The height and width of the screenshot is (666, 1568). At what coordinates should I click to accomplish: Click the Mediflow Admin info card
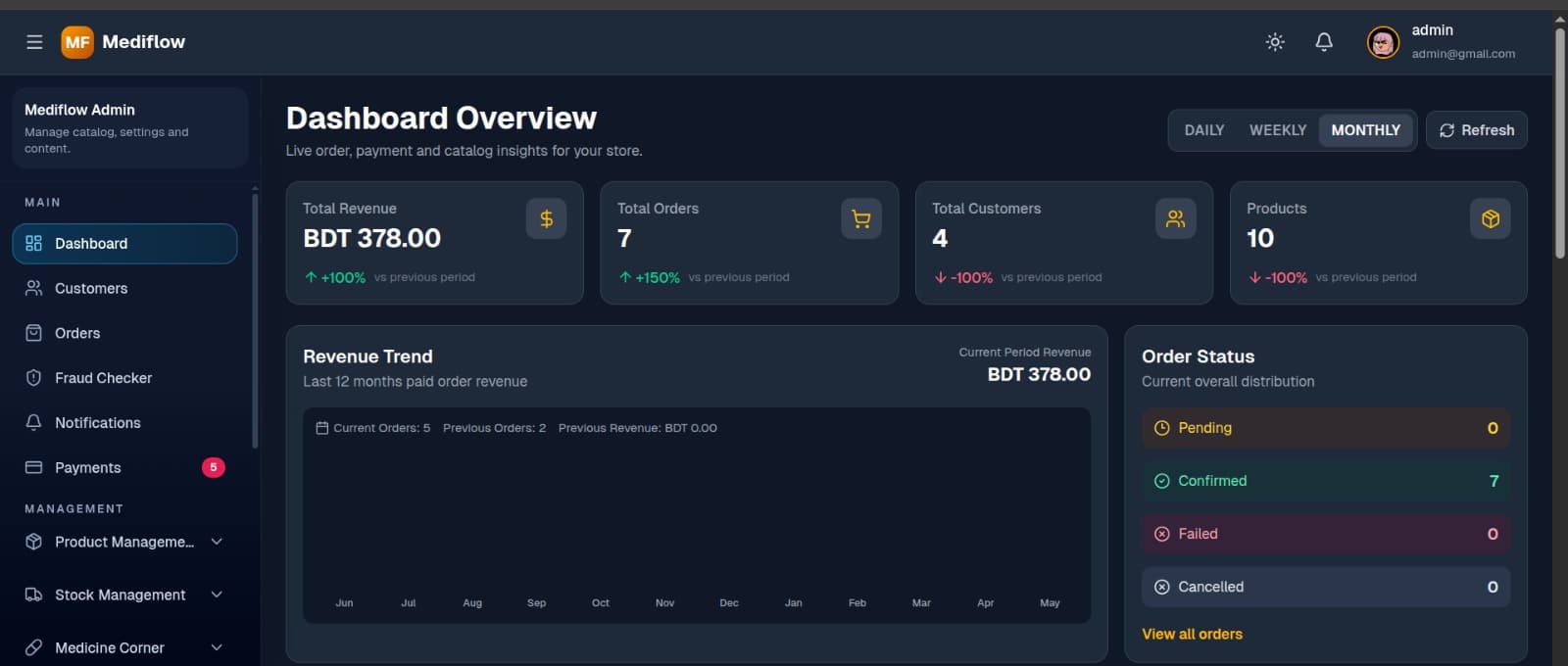click(130, 127)
